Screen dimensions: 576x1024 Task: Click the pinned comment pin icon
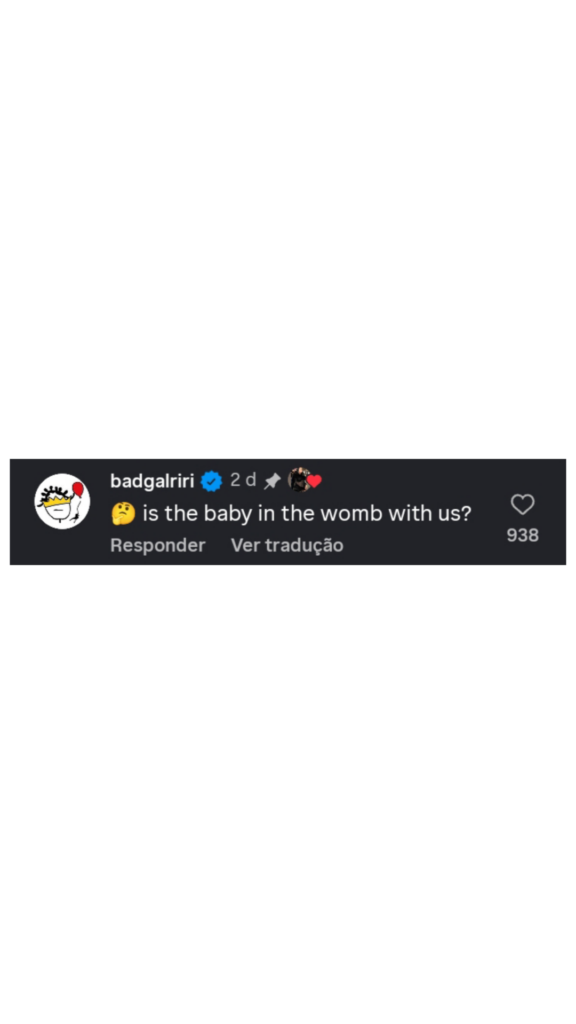click(272, 481)
